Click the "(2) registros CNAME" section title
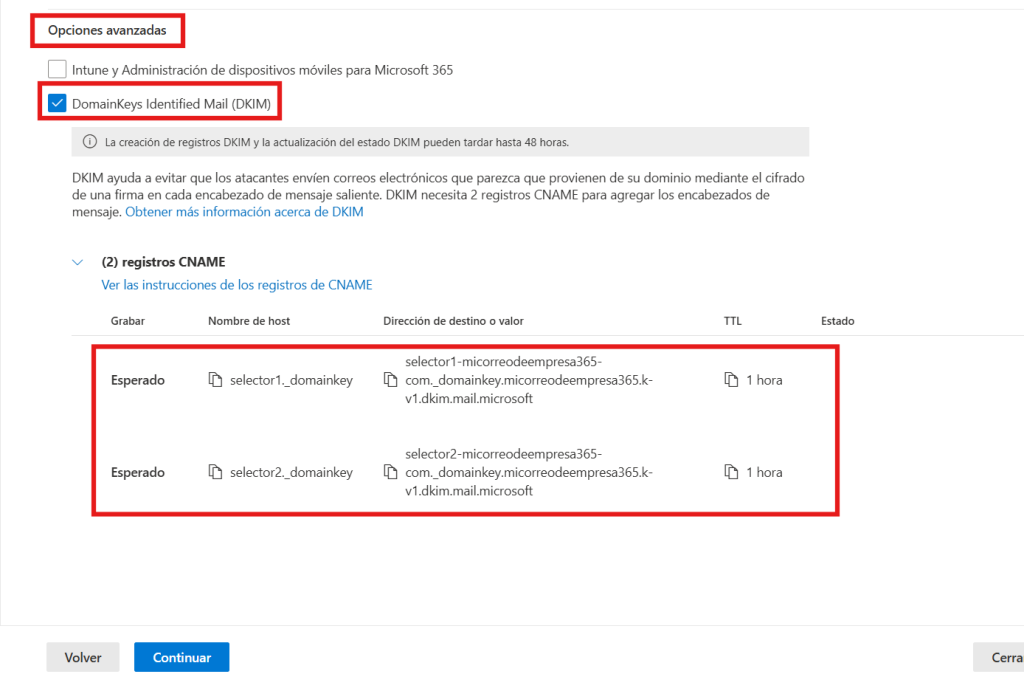Image resolution: width=1024 pixels, height=677 pixels. [x=163, y=262]
